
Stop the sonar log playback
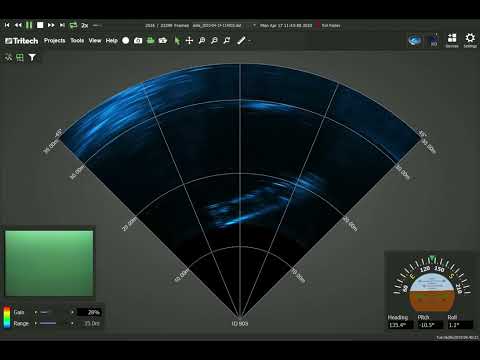[40, 25]
